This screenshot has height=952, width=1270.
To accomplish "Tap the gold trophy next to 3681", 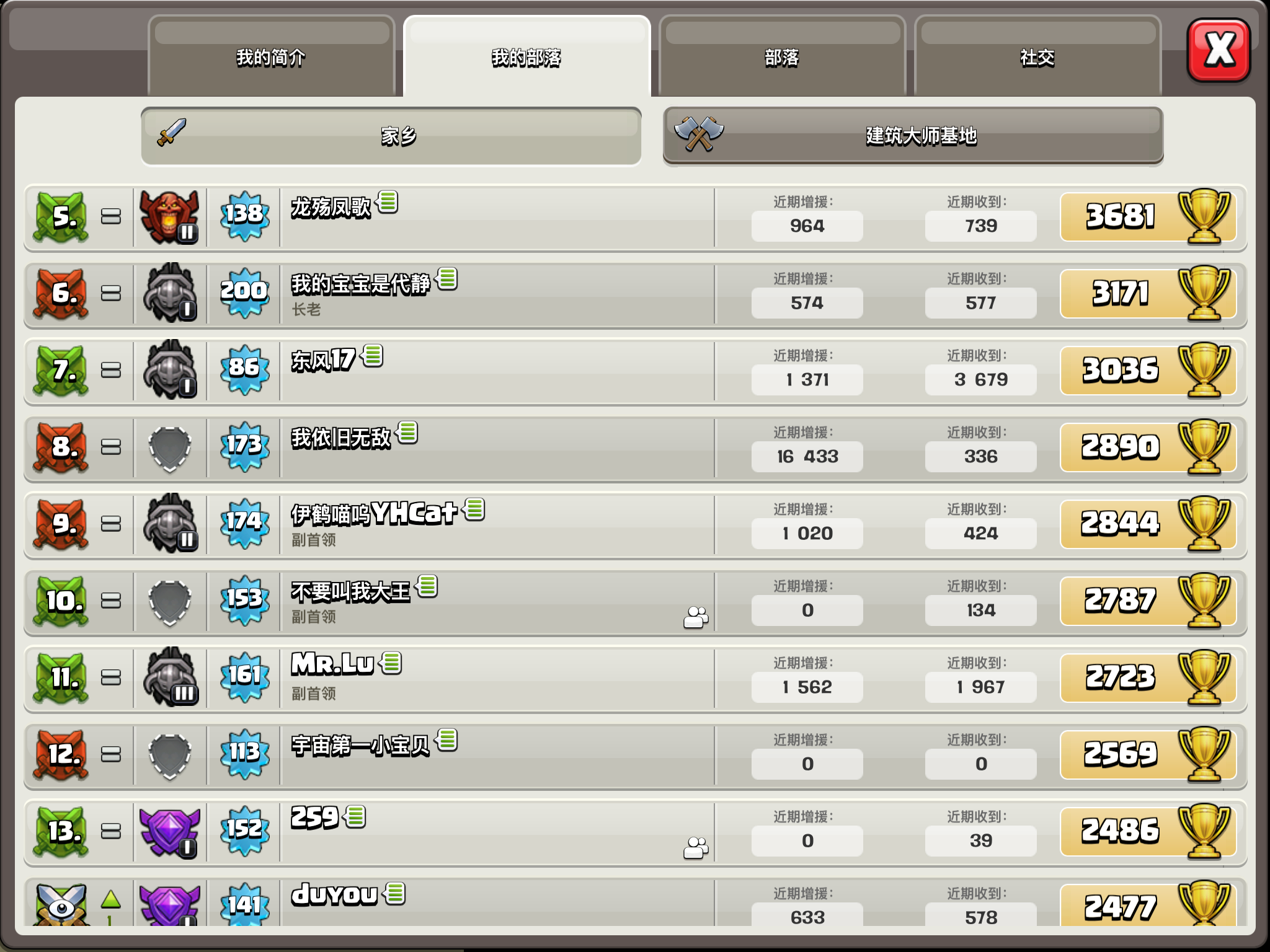I will click(1204, 216).
